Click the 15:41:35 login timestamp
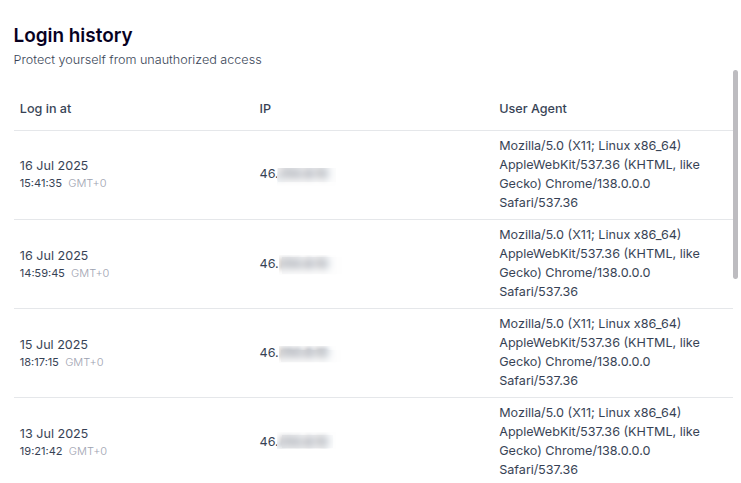Image resolution: width=741 pixels, height=483 pixels. [x=41, y=184]
